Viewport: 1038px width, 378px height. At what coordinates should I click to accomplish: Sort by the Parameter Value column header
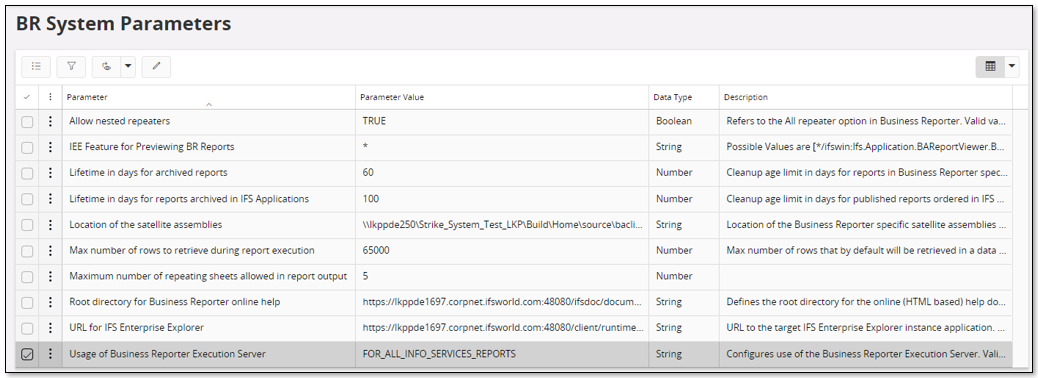[392, 97]
